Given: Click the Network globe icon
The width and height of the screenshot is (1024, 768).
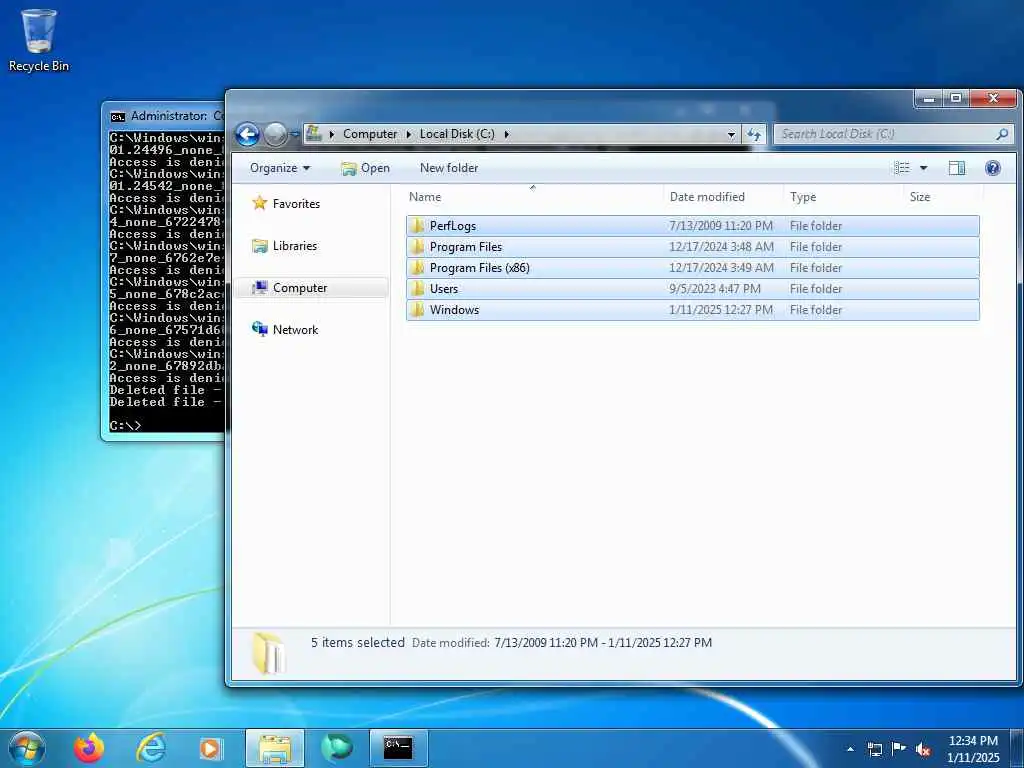Looking at the screenshot, I should [259, 329].
